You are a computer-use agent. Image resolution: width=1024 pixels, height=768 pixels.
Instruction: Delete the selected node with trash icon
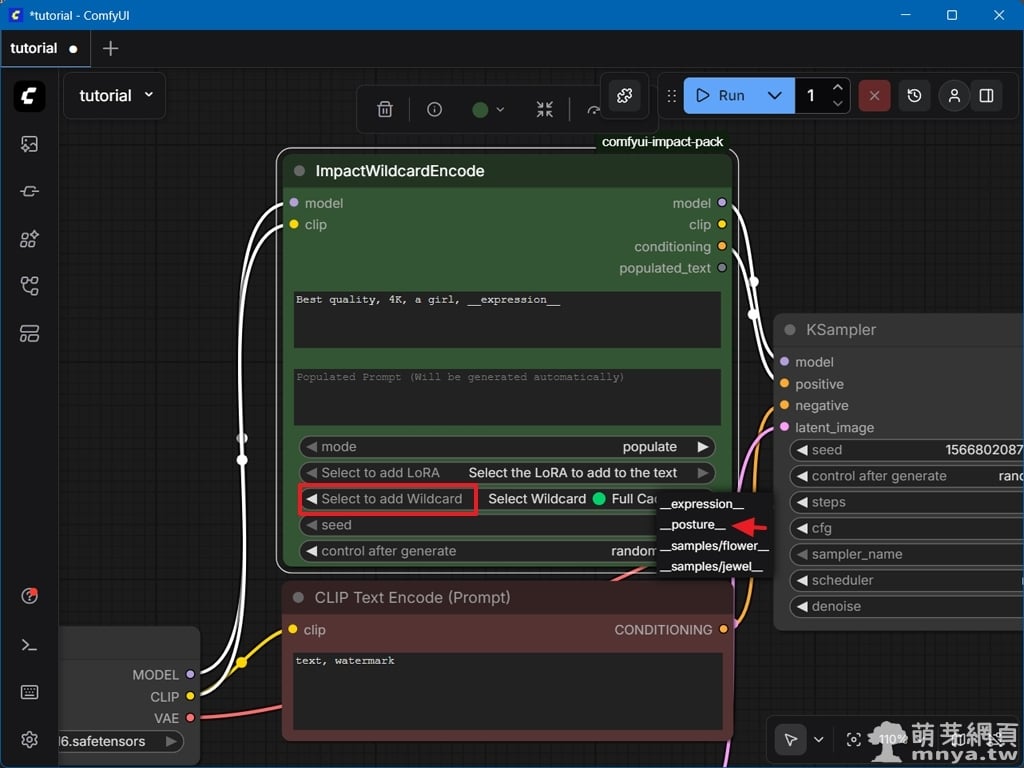385,110
